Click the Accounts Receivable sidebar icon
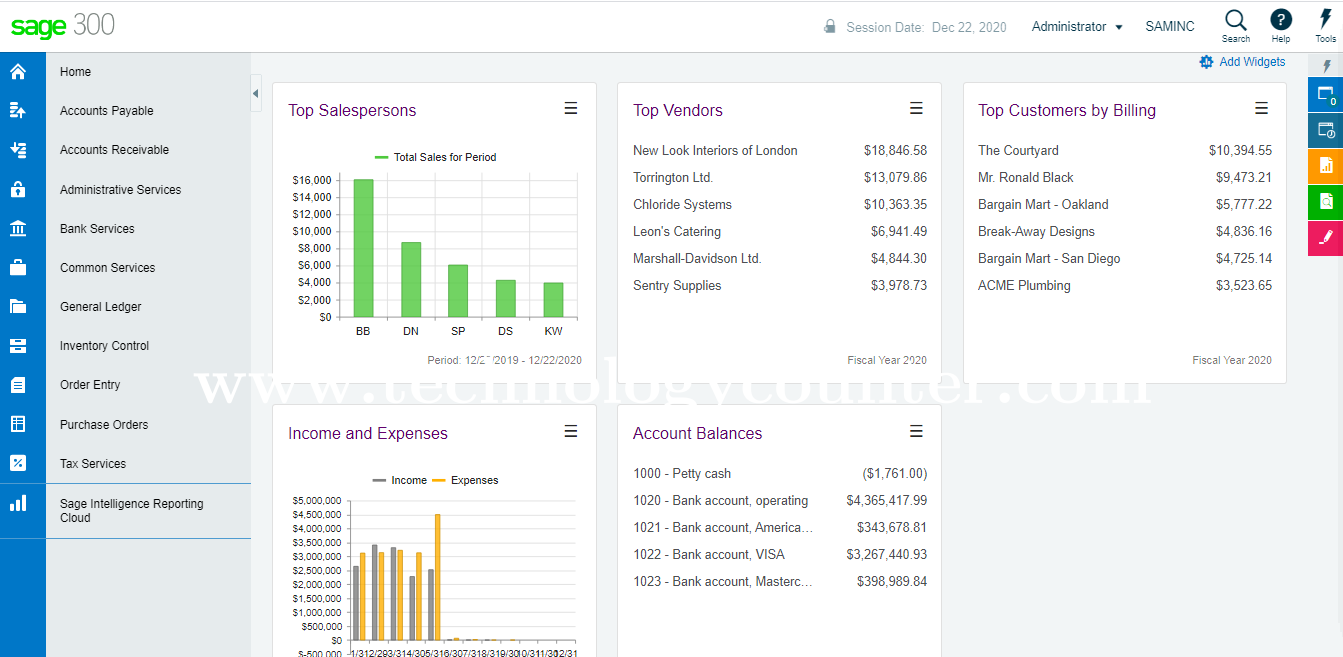The width and height of the screenshot is (1343, 657). (18, 150)
